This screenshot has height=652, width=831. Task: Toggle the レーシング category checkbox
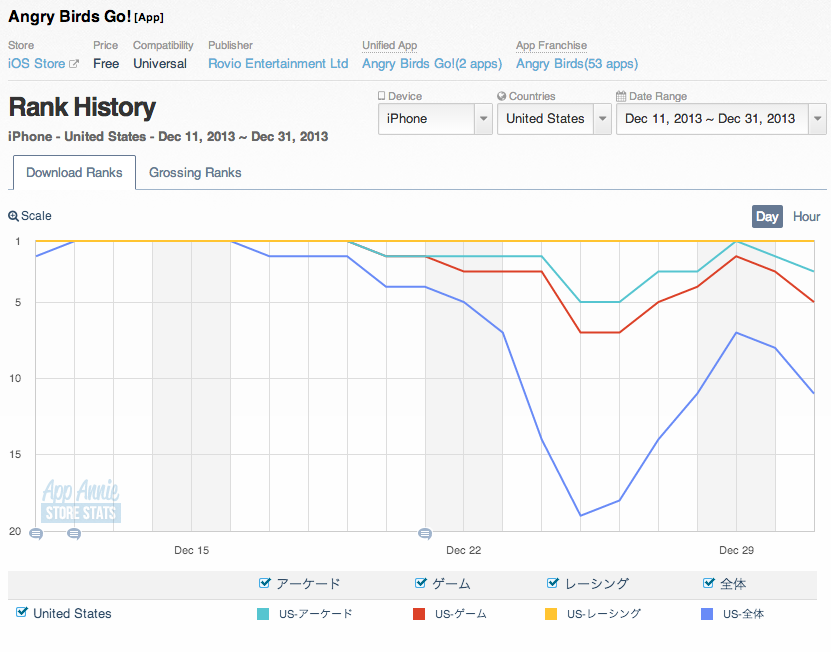click(552, 583)
